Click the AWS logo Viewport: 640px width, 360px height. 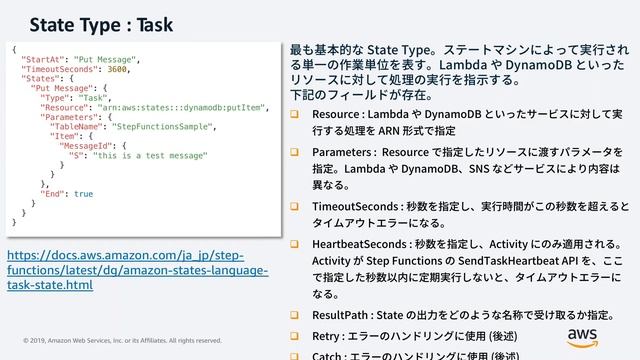[582, 339]
